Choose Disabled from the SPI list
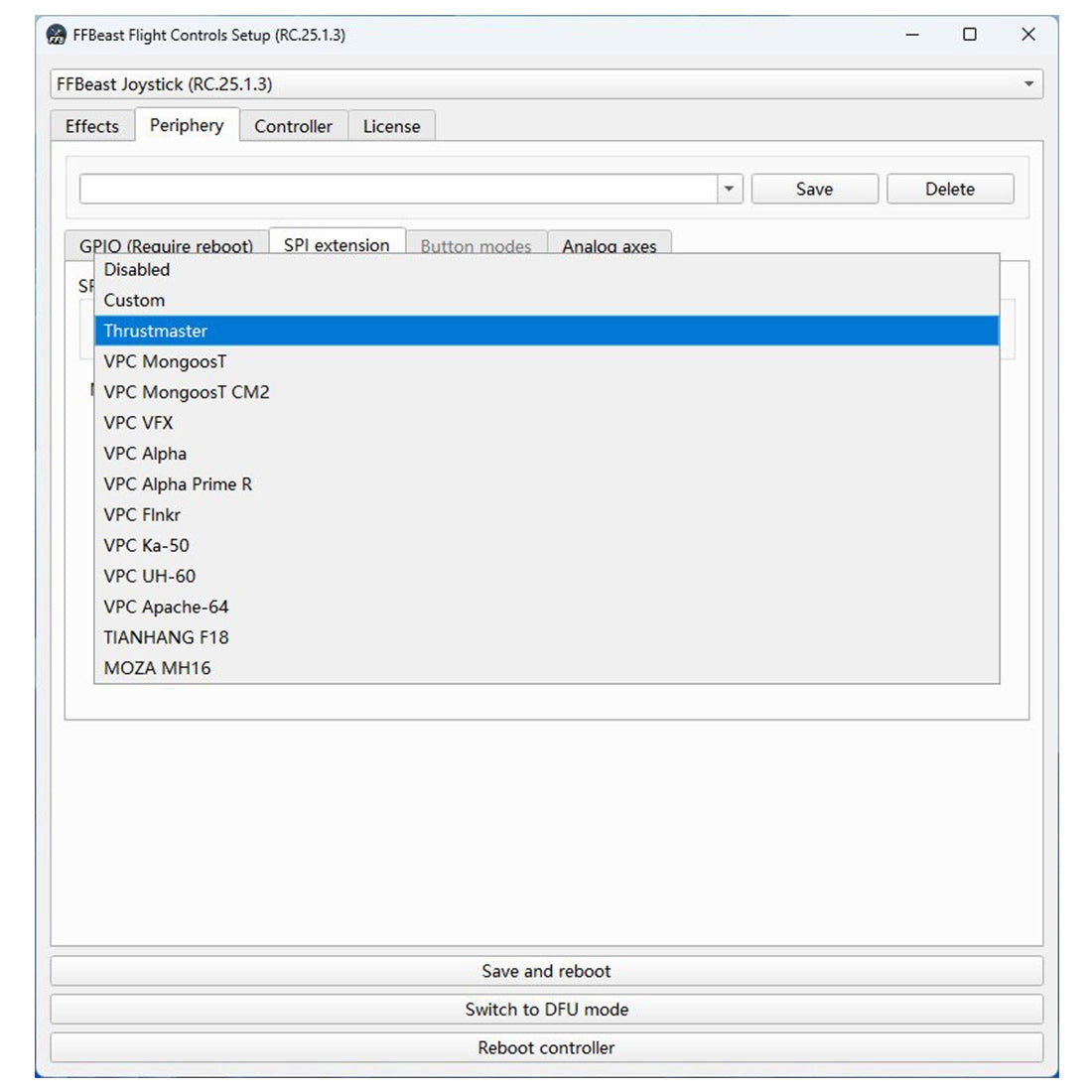 click(x=137, y=269)
